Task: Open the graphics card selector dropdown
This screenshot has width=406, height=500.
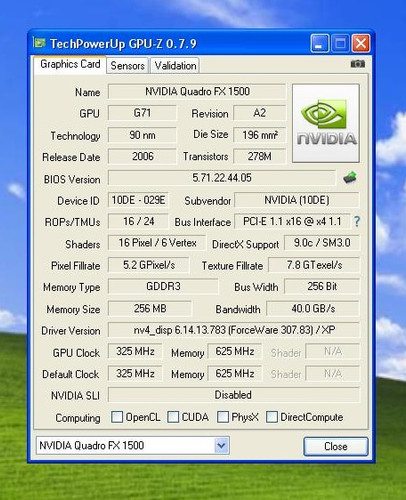Action: pyautogui.click(x=221, y=445)
